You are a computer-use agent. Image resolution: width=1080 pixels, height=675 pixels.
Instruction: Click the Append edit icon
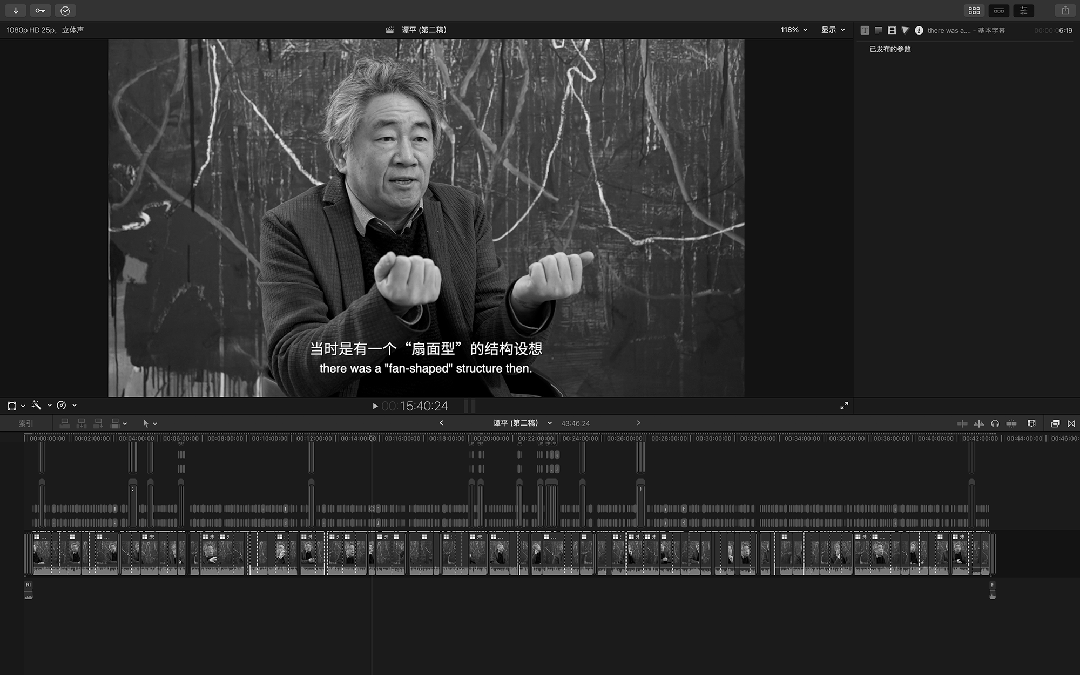coord(100,423)
